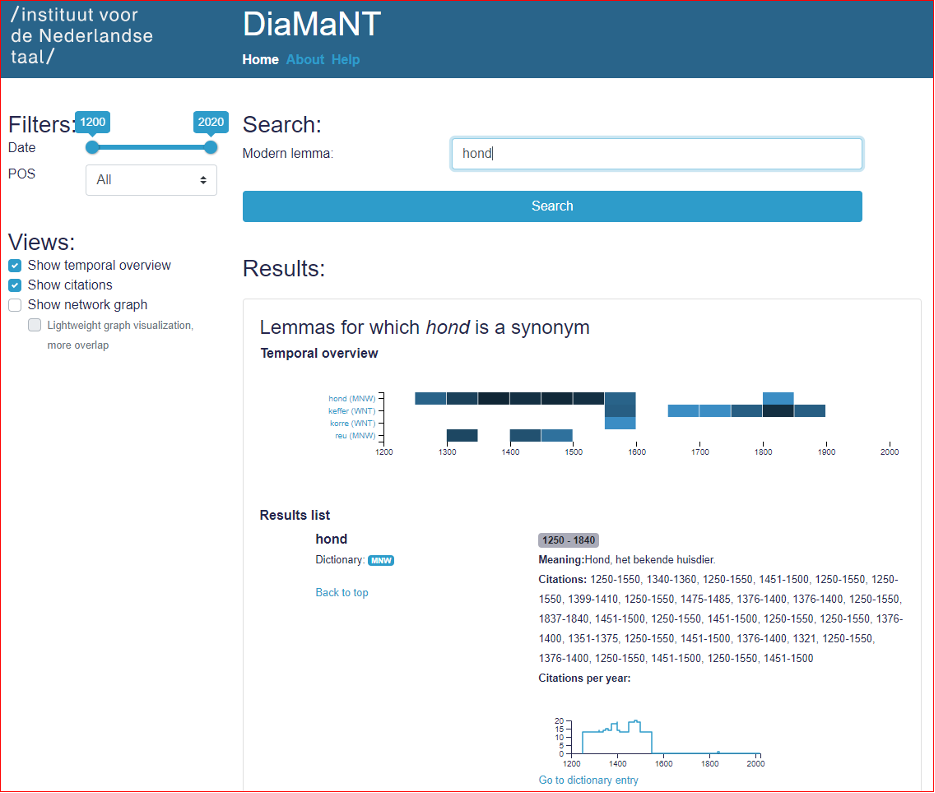Click the citation date 1837-1840

point(564,619)
